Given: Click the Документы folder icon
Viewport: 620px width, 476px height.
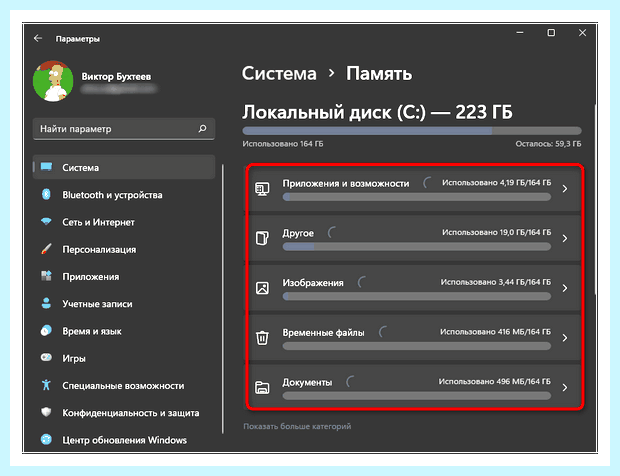Looking at the screenshot, I should 262,388.
